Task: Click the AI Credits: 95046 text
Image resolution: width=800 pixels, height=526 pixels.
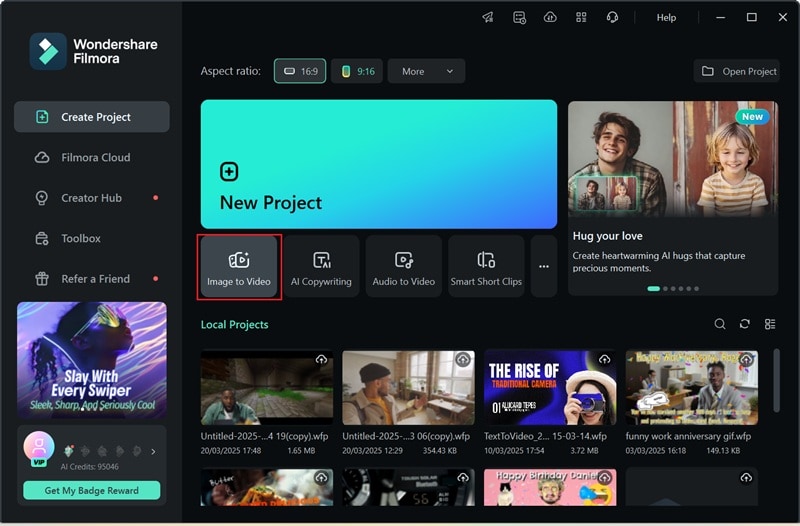Action: (89, 466)
